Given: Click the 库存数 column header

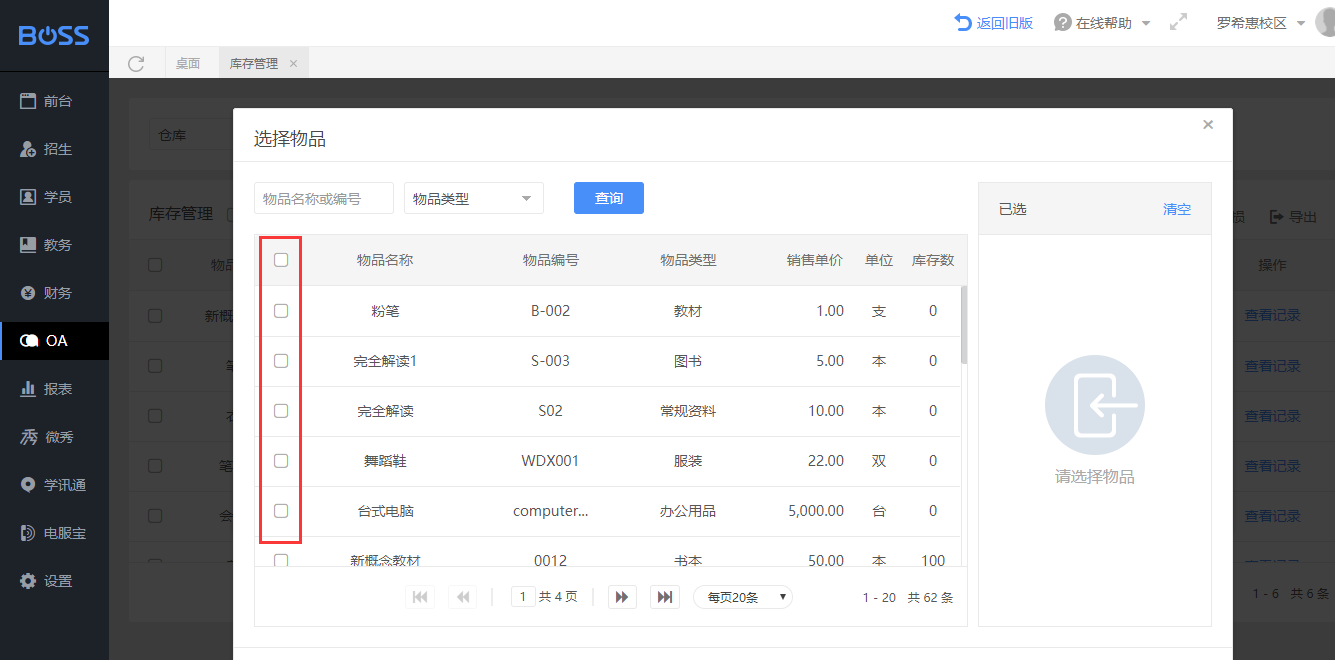Looking at the screenshot, I should (933, 260).
